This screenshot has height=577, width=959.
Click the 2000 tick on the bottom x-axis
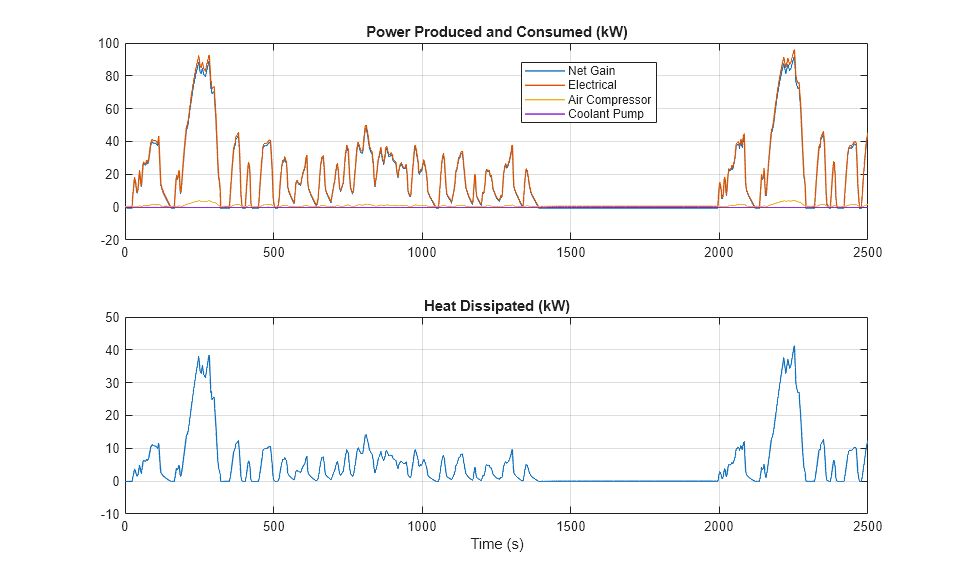tap(719, 526)
